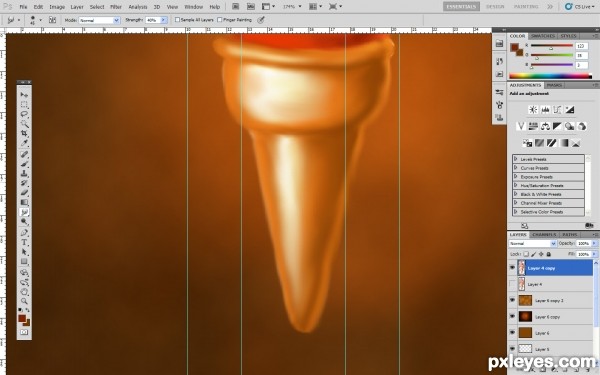
Task: Select the 3D Object Rotate tool
Action: 24,273
